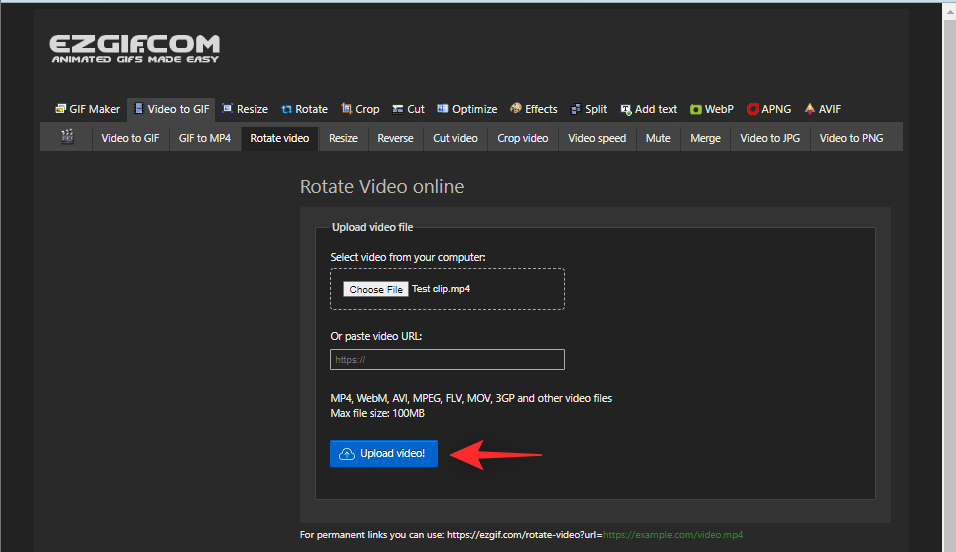Image resolution: width=956 pixels, height=552 pixels.
Task: Click the Upload video! button
Action: tap(383, 454)
